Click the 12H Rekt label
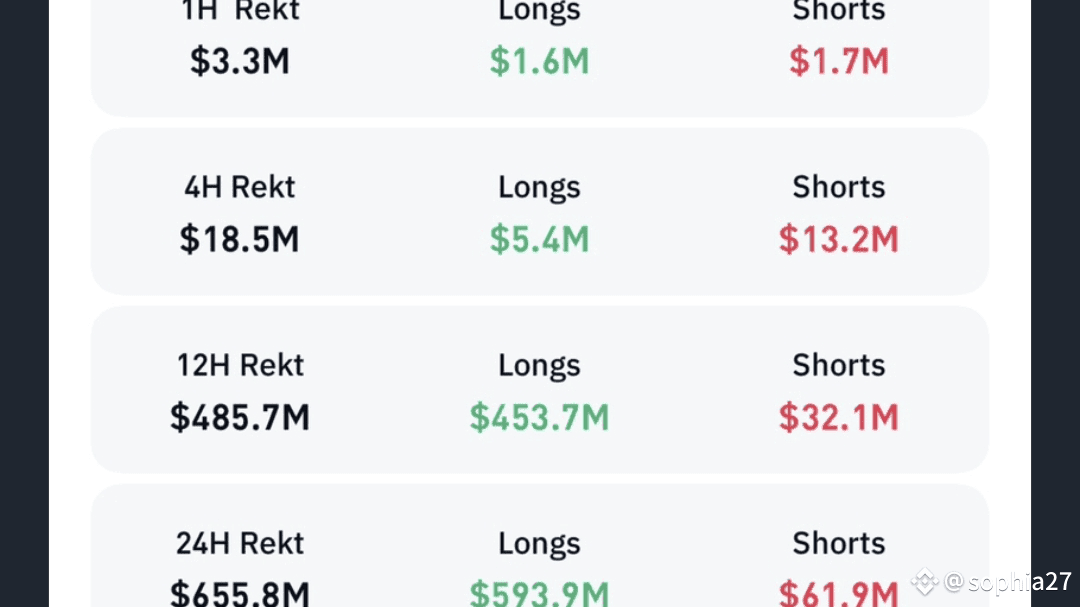This screenshot has height=607, width=1080. click(240, 365)
